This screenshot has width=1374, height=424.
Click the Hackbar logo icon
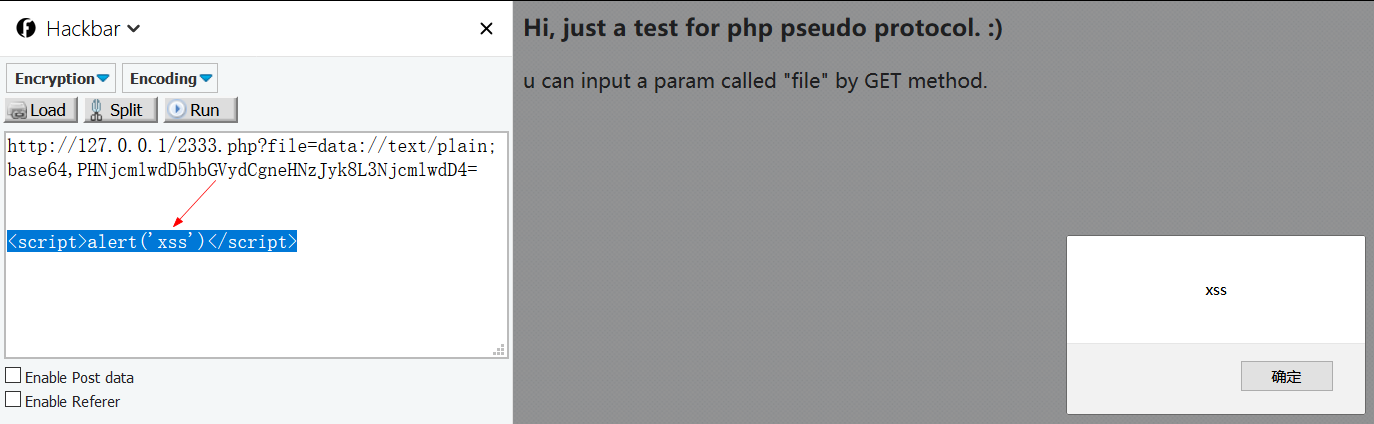[26, 28]
